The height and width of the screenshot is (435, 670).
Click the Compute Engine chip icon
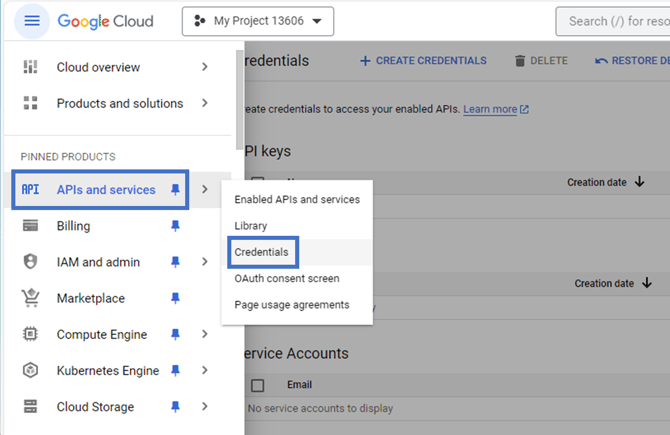(30, 334)
